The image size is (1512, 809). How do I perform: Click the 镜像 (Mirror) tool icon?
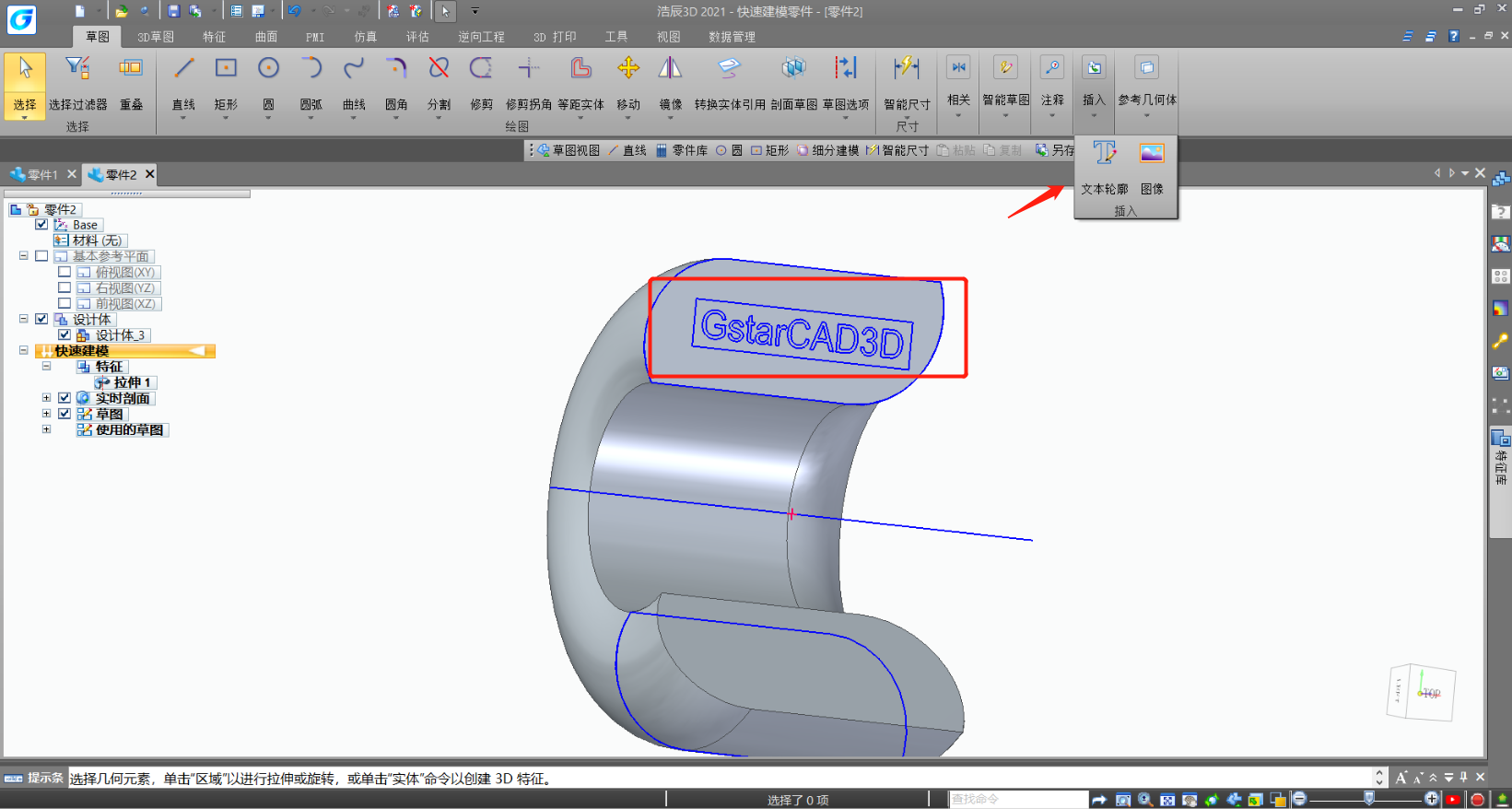(x=670, y=69)
